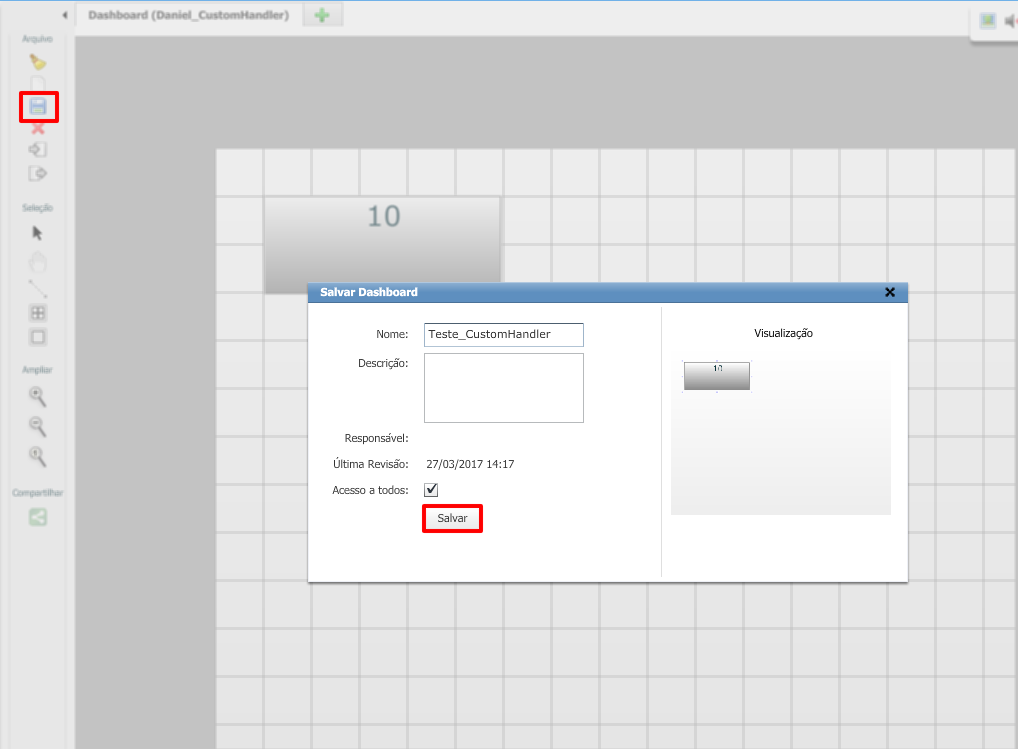Collapse the left sidebar with arrow
The image size is (1018, 749).
[x=65, y=16]
